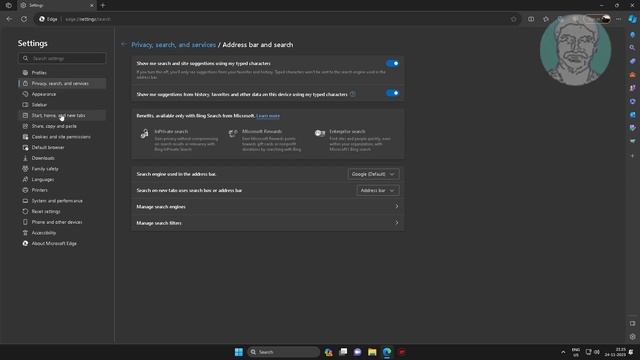Click inside the Search settings field
The width and height of the screenshot is (640, 360).
(62, 58)
